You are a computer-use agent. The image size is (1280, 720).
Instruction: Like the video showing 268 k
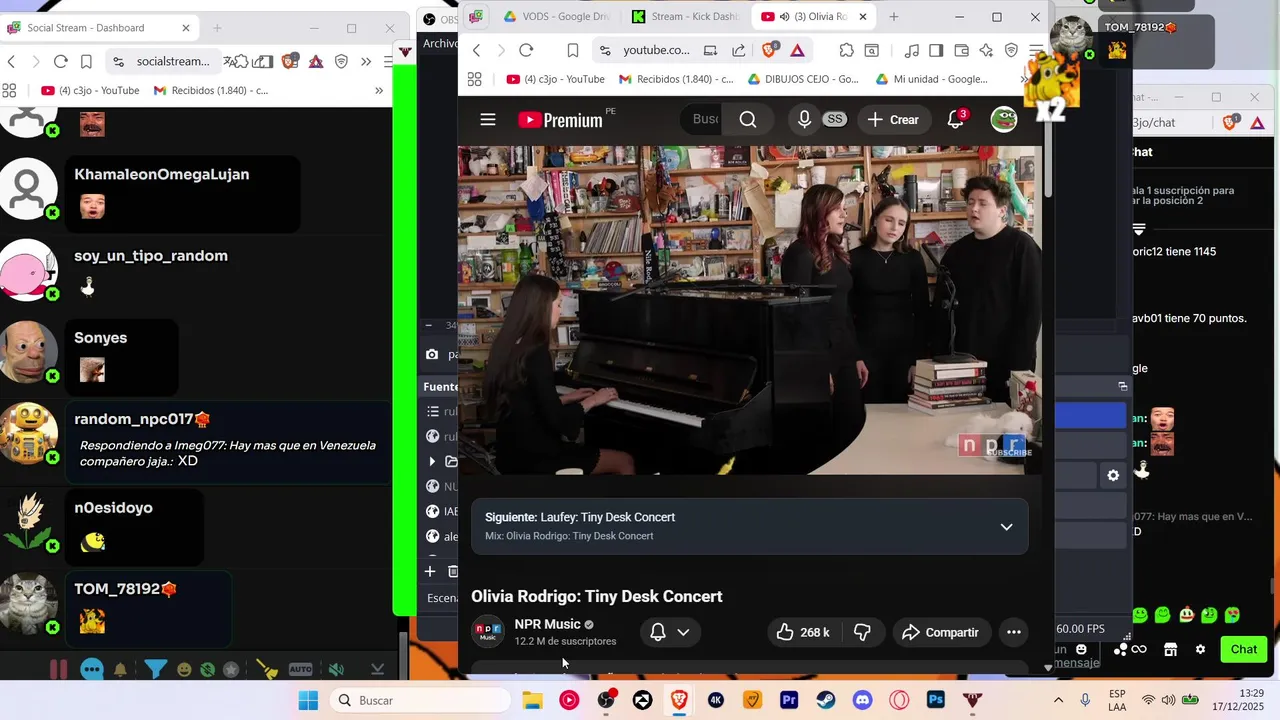[x=803, y=632]
